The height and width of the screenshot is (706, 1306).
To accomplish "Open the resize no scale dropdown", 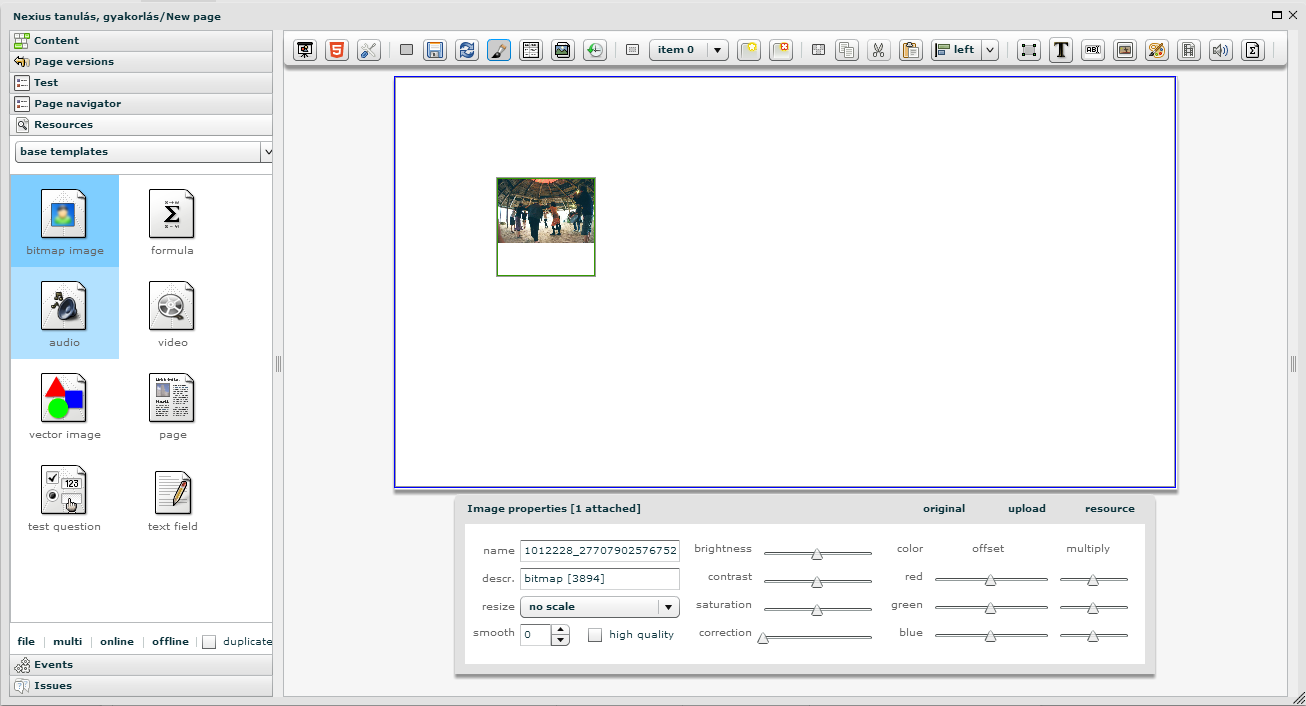I will (x=599, y=607).
